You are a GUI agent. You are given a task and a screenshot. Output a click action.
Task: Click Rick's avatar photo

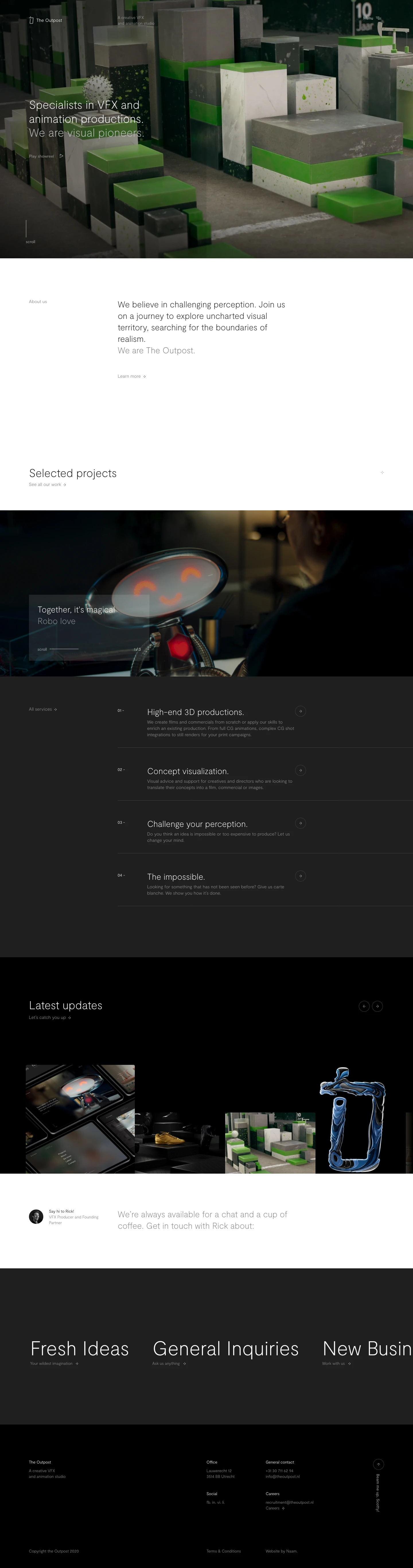[x=36, y=1216]
